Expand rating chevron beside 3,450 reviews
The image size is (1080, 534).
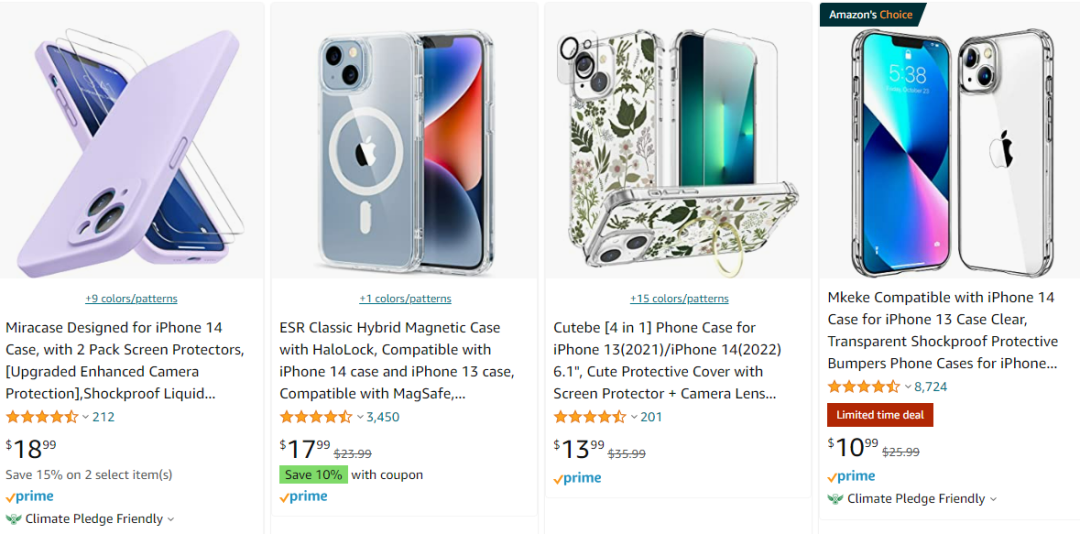click(360, 417)
